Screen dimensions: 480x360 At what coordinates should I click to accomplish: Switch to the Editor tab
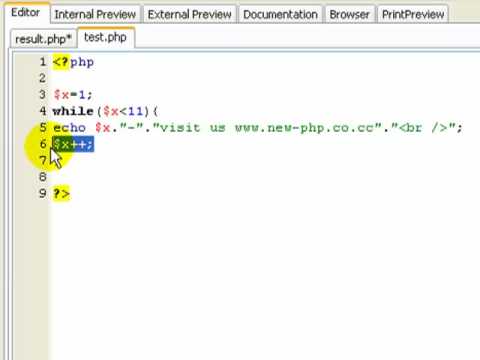[x=26, y=13]
